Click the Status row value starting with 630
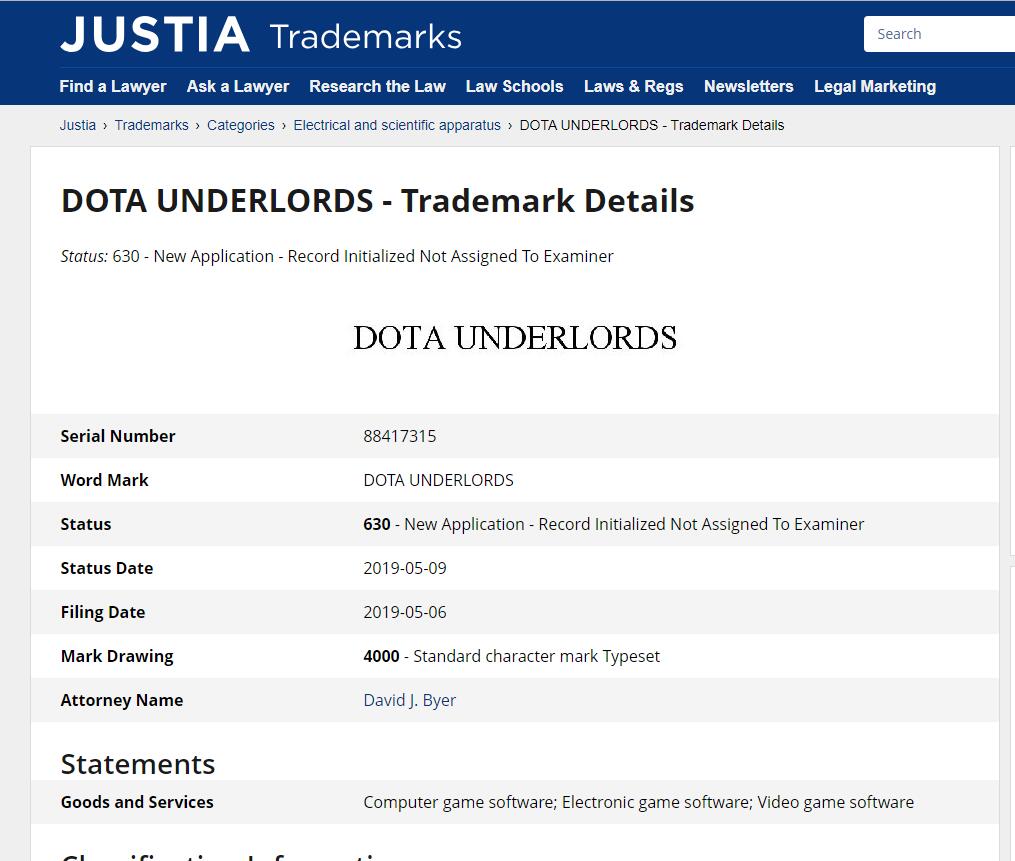 (614, 524)
